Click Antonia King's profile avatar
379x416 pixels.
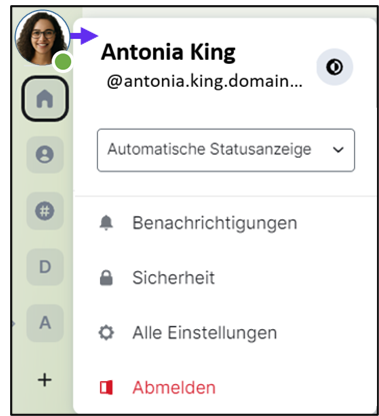click(42, 37)
